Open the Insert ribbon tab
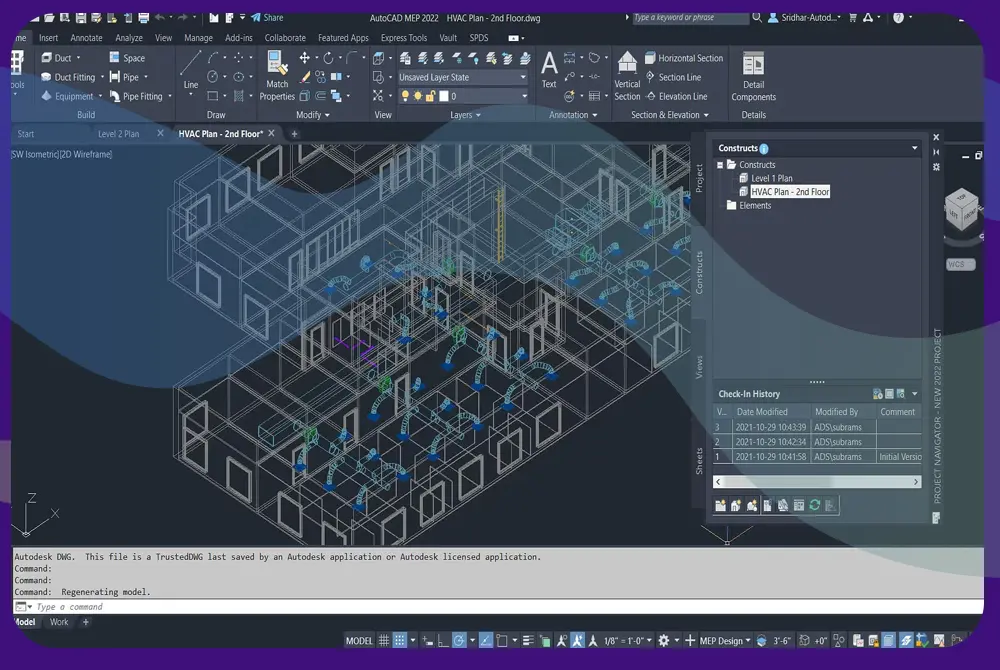 pyautogui.click(x=48, y=38)
